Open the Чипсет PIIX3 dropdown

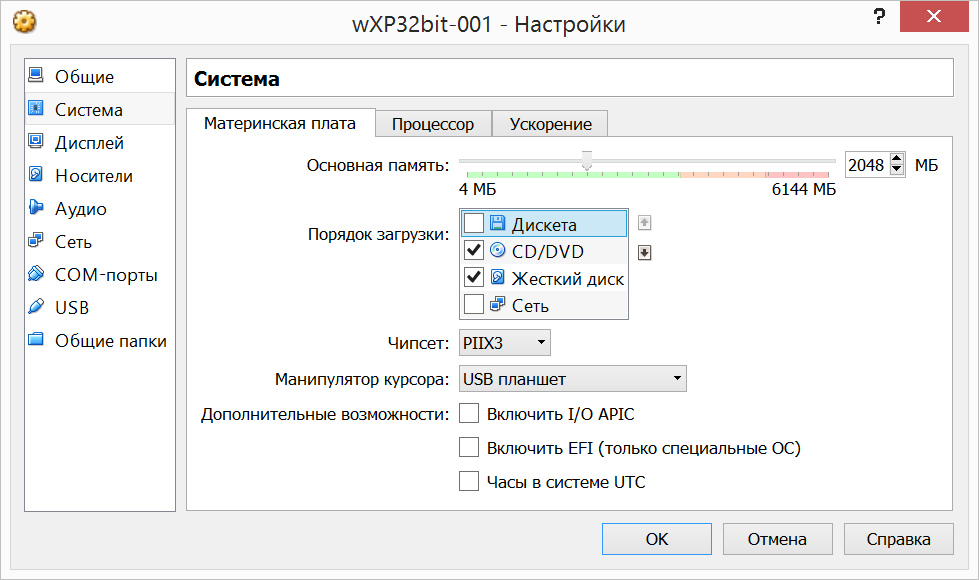504,343
